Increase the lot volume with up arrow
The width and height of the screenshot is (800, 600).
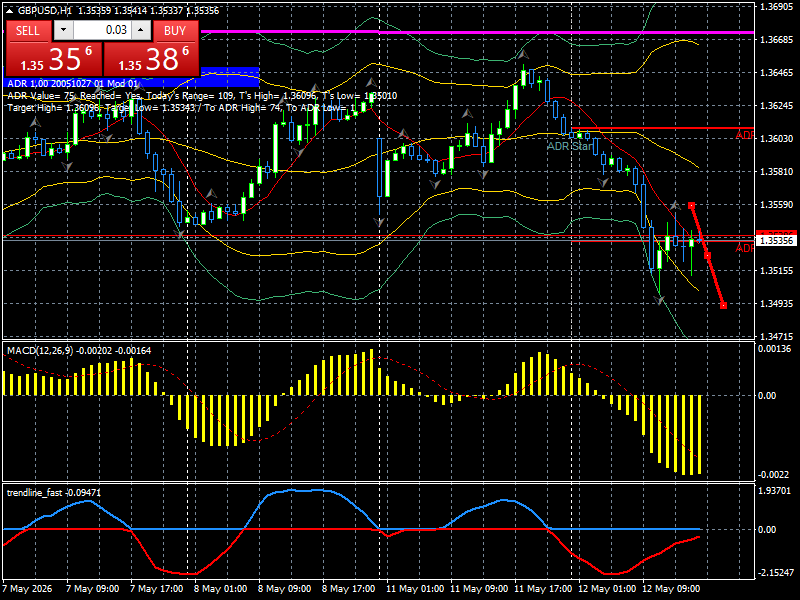pos(141,30)
